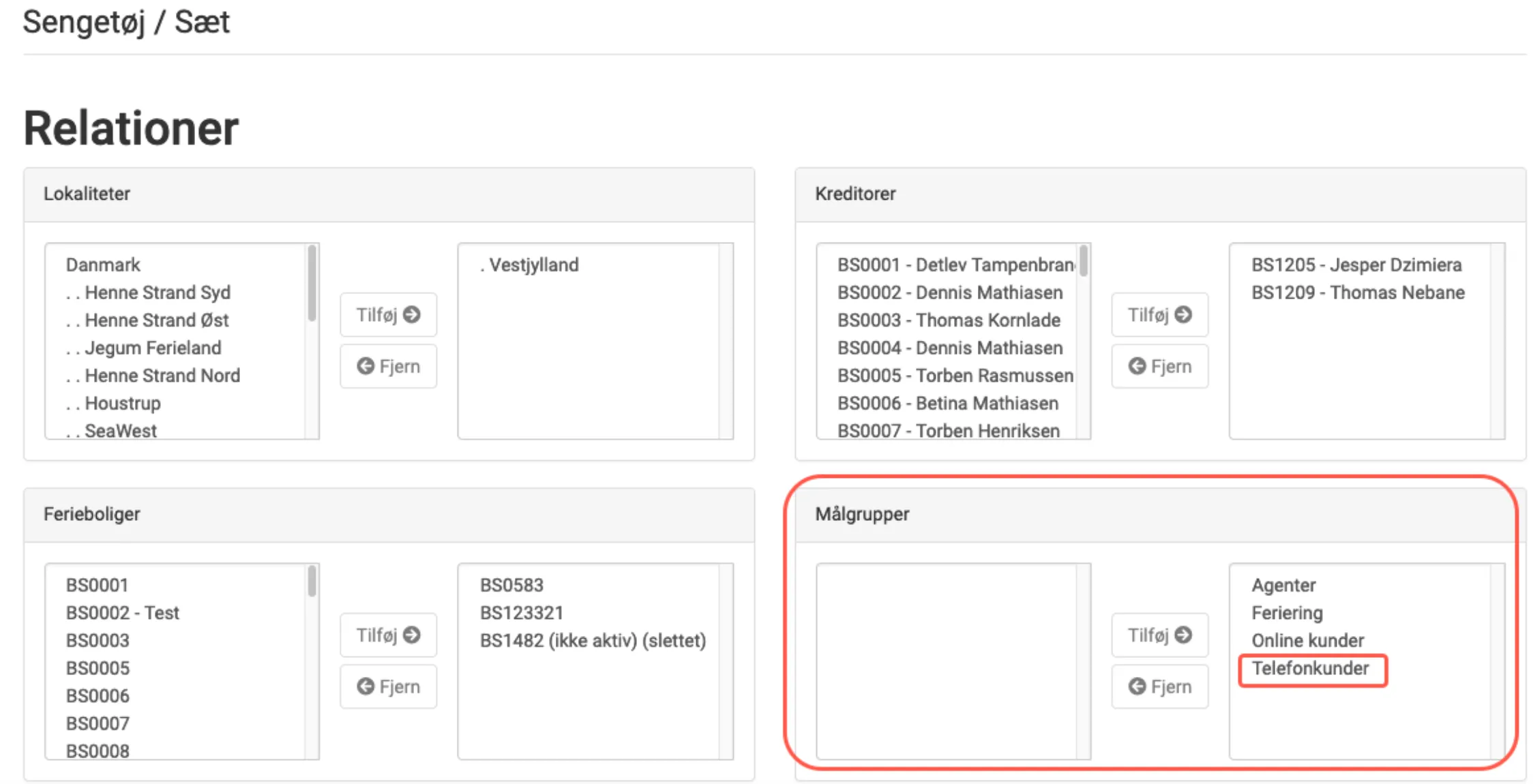Click Lokaliteter available list scrollbar
Image resolution: width=1533 pixels, height=784 pixels.
(x=312, y=284)
